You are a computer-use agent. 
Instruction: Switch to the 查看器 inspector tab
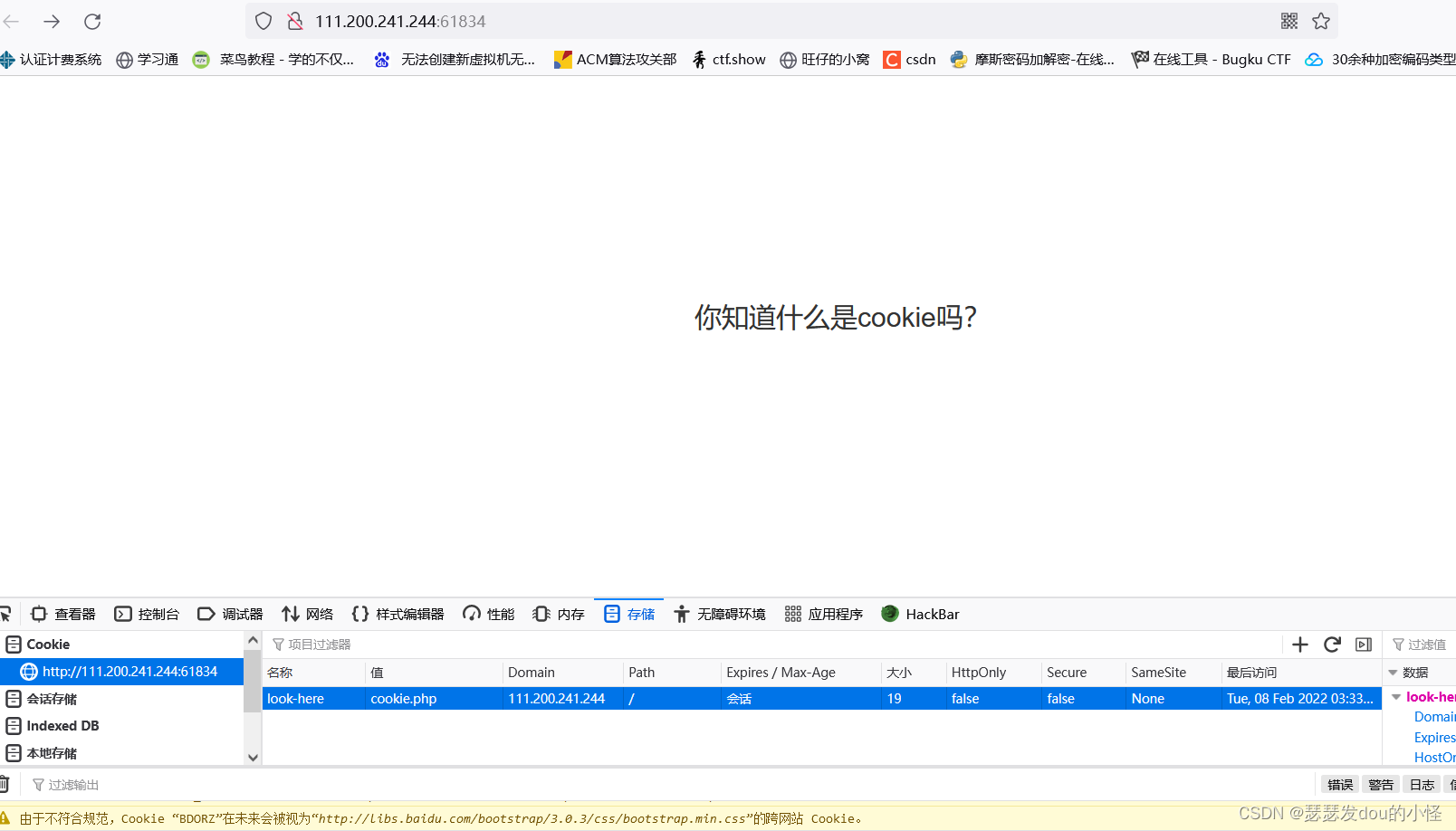pos(63,614)
